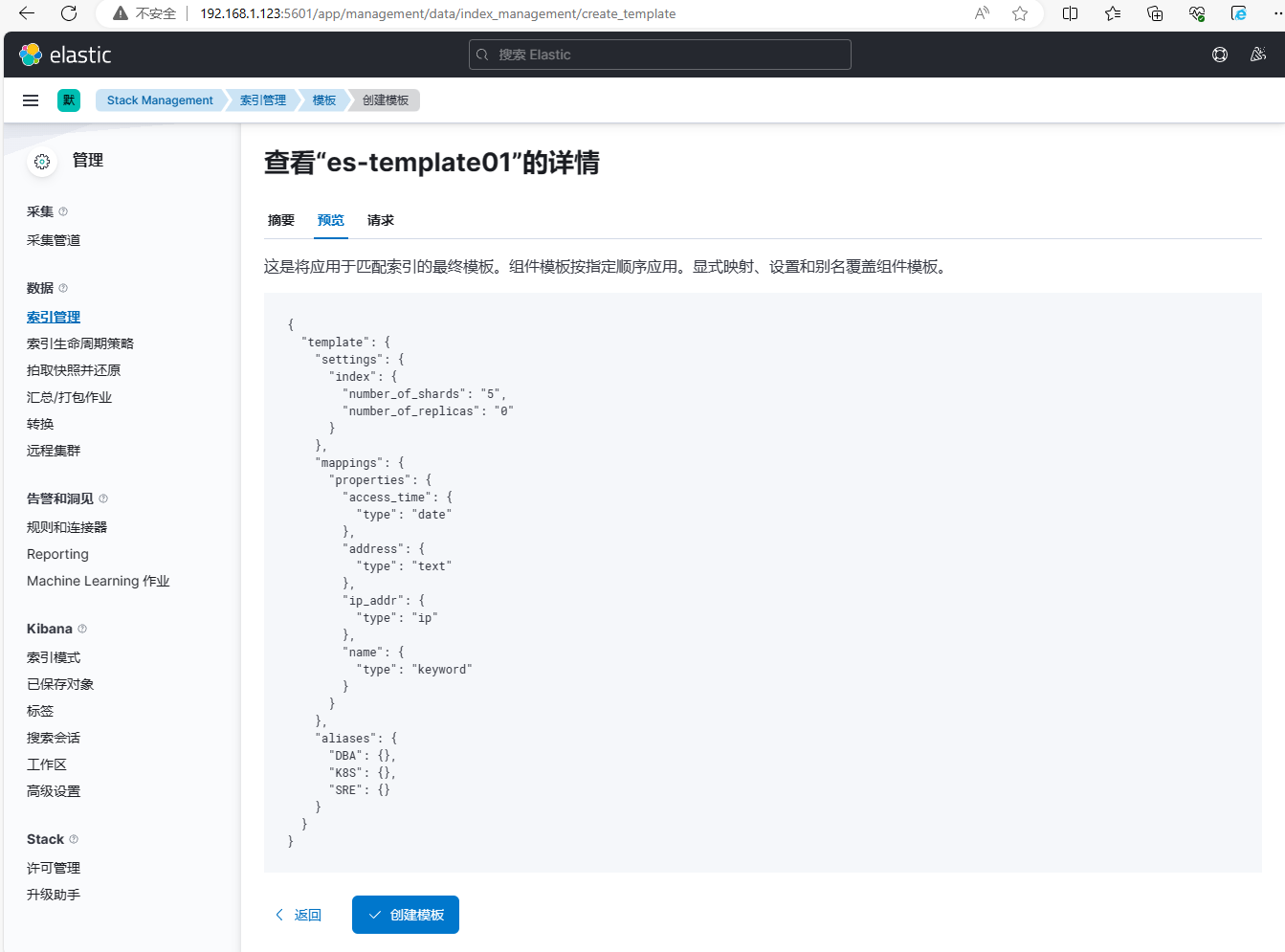The width and height of the screenshot is (1285, 952).
Task: Select the 预览 tab
Action: point(331,220)
